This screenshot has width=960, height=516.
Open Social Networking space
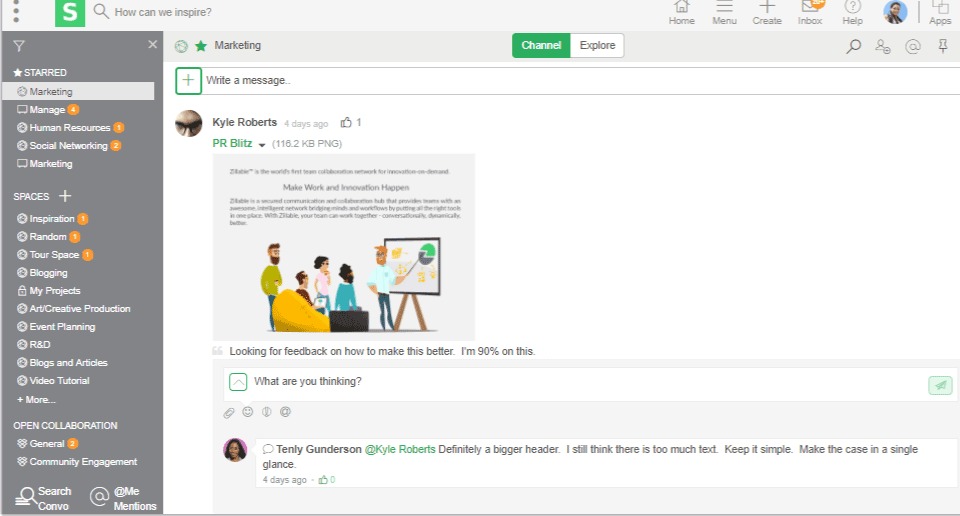click(x=69, y=146)
